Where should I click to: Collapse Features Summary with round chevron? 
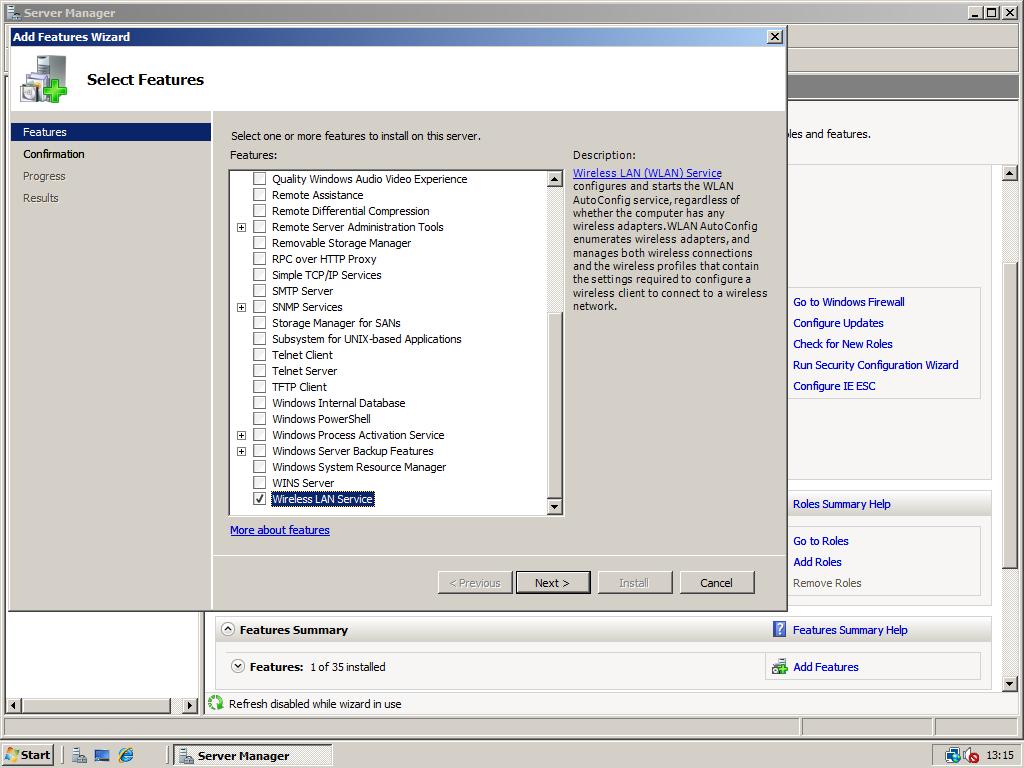click(x=227, y=630)
